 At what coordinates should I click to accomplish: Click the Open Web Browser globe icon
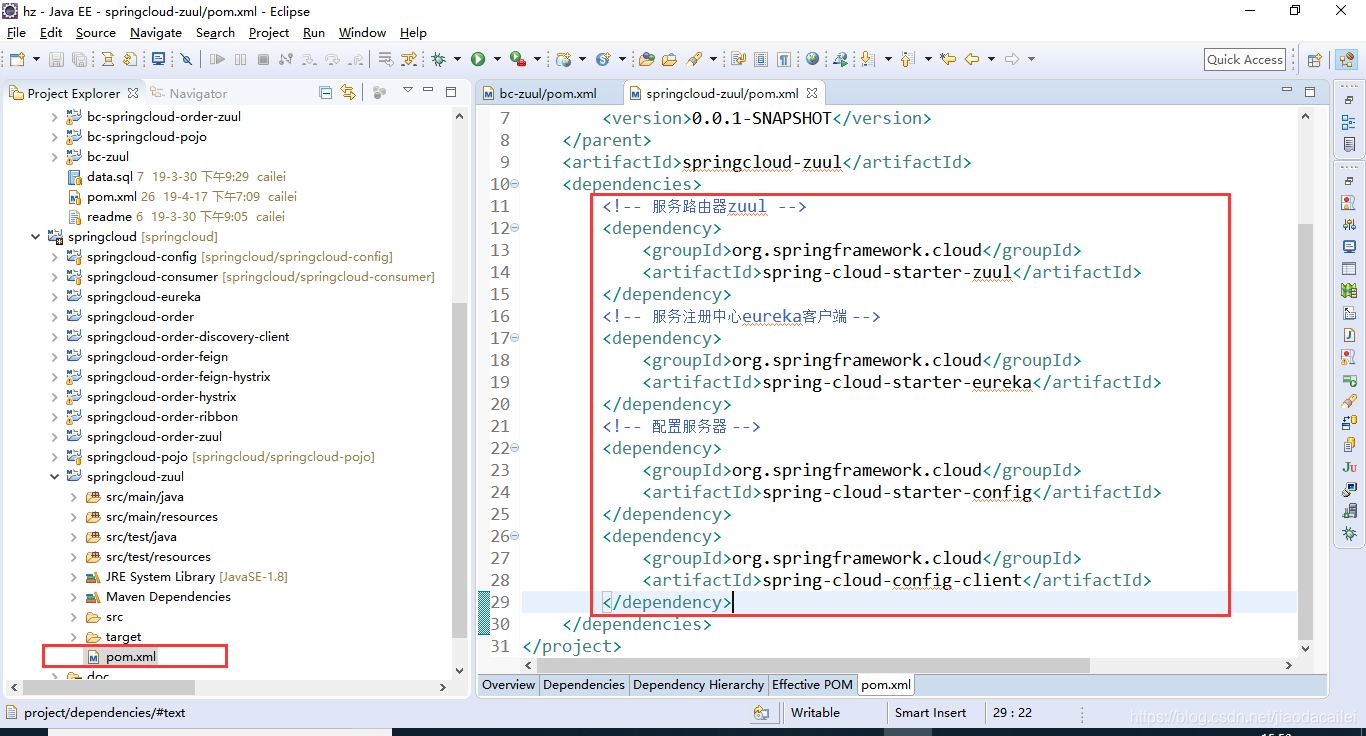pos(812,60)
